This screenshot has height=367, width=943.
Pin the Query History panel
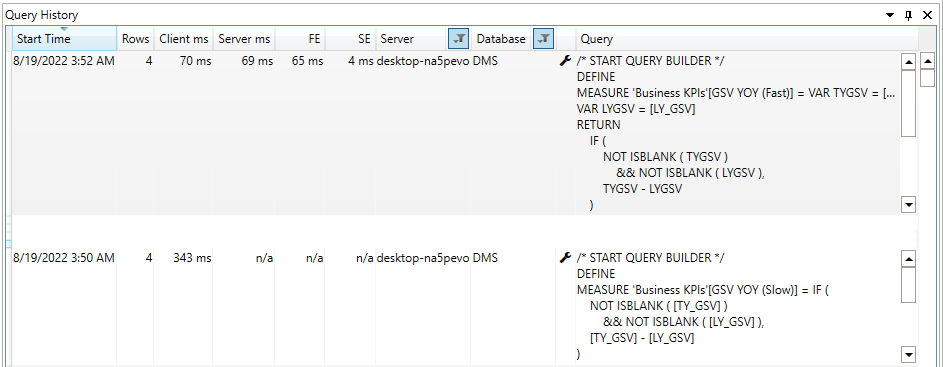coord(908,15)
